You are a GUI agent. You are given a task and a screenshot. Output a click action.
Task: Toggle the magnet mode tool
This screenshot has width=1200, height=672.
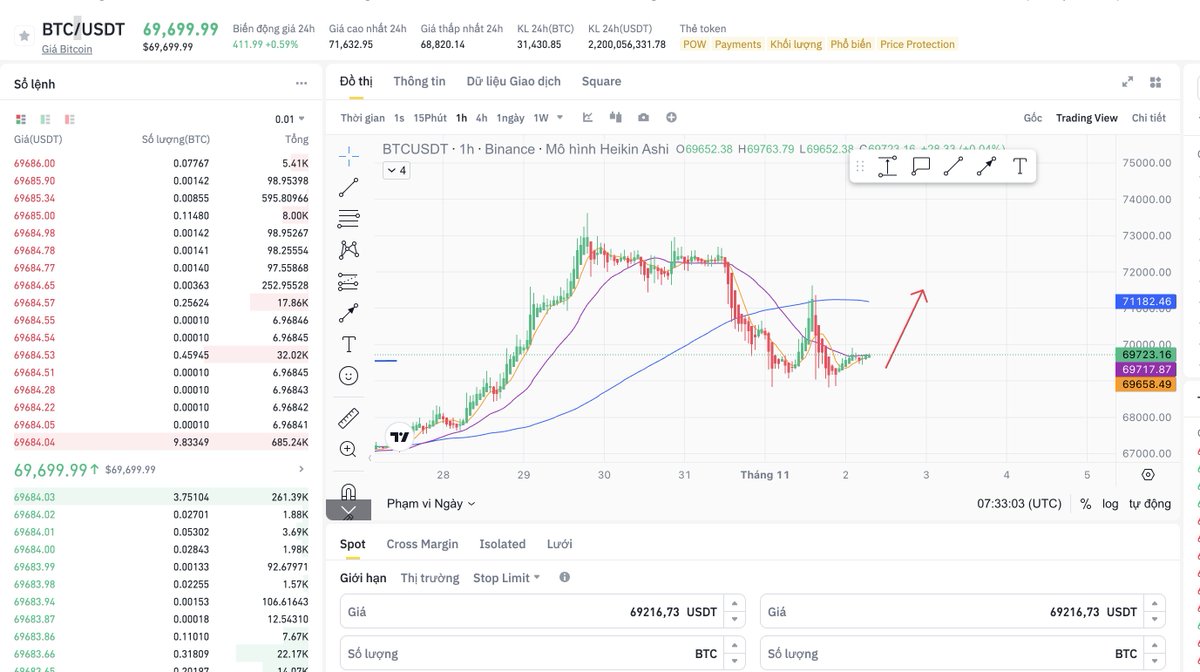348,491
